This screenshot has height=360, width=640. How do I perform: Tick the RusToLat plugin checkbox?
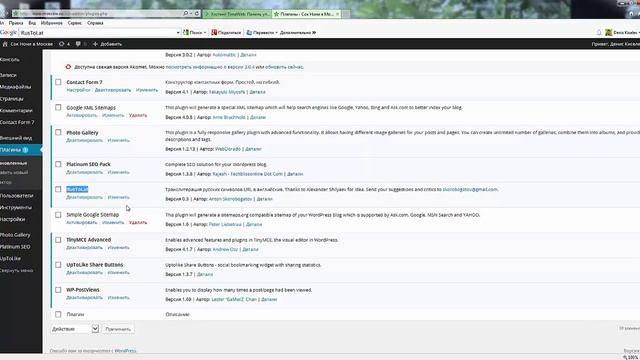pos(58,189)
